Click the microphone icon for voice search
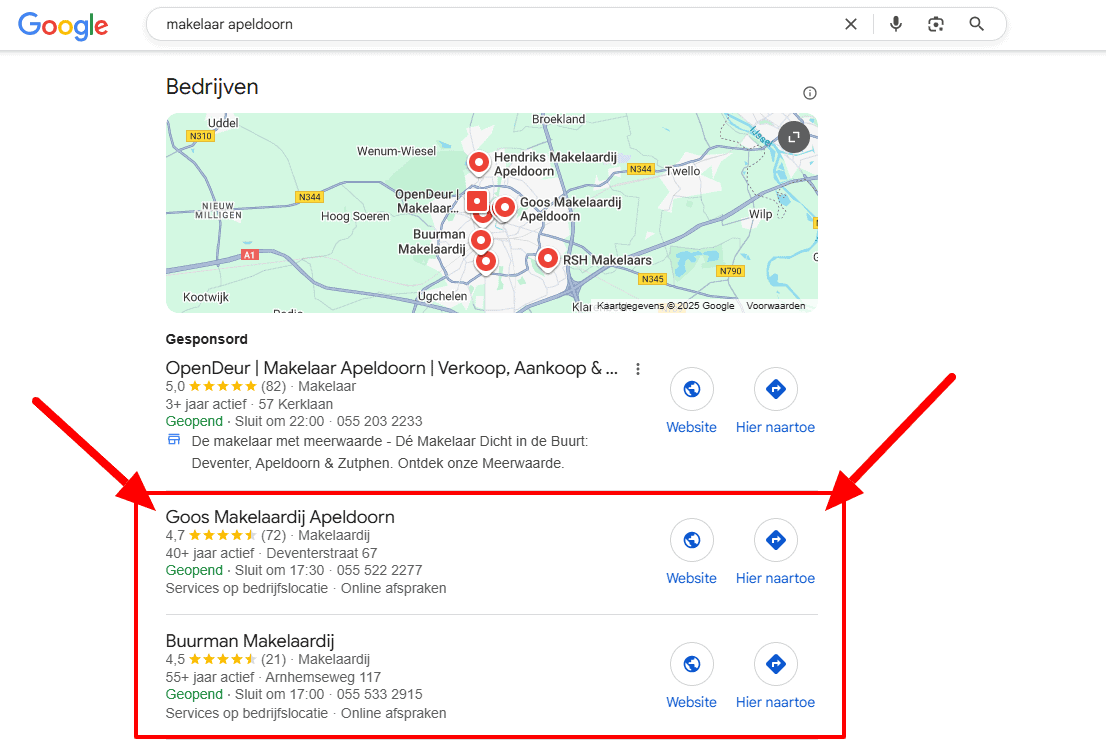Image resolution: width=1106 pixels, height=744 pixels. click(895, 23)
